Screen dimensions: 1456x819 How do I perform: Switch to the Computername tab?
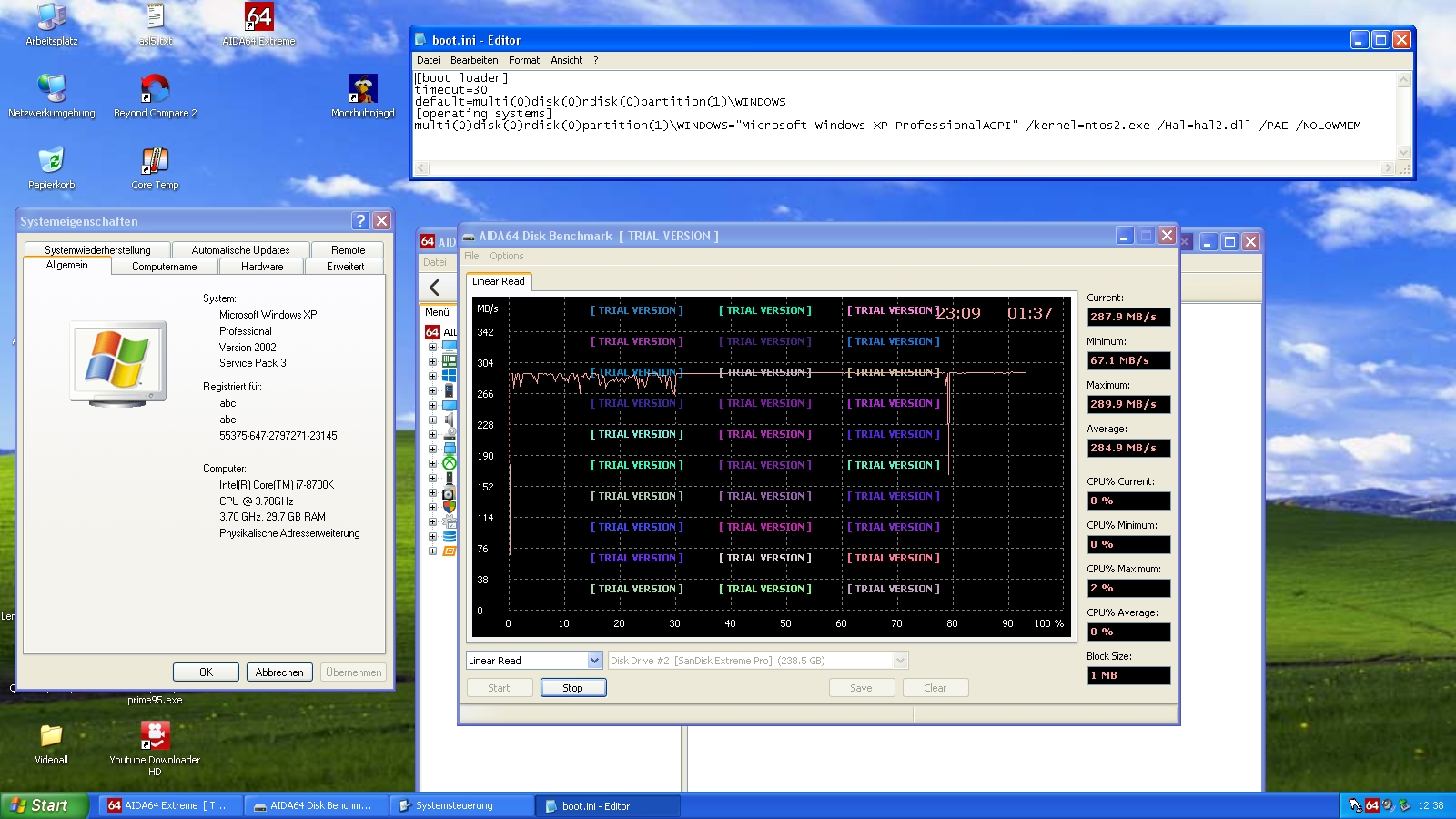tap(165, 267)
